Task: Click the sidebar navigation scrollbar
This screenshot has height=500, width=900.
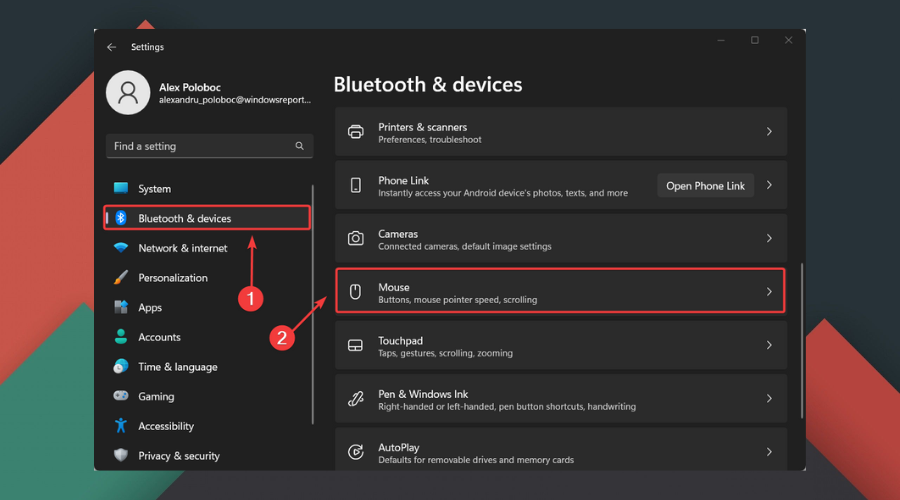Action: [313, 304]
